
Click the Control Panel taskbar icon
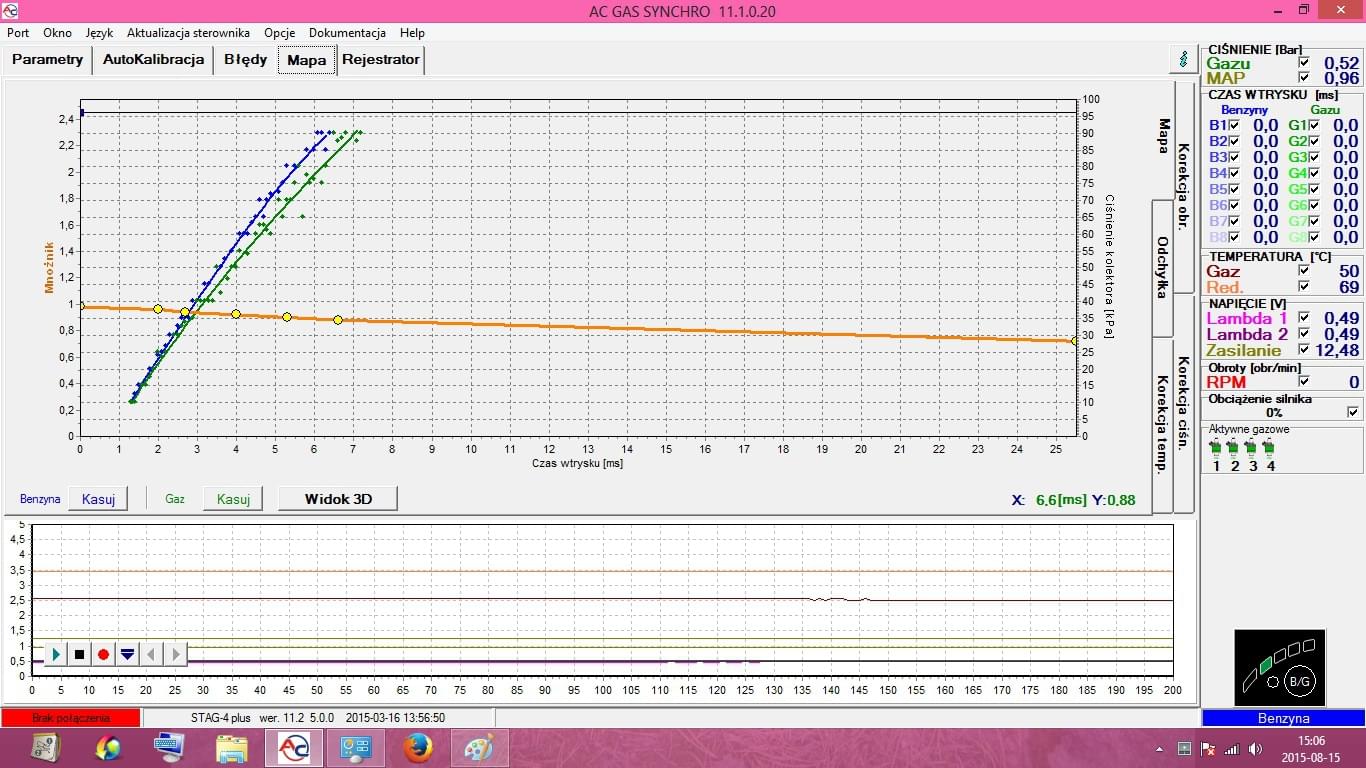tap(356, 747)
